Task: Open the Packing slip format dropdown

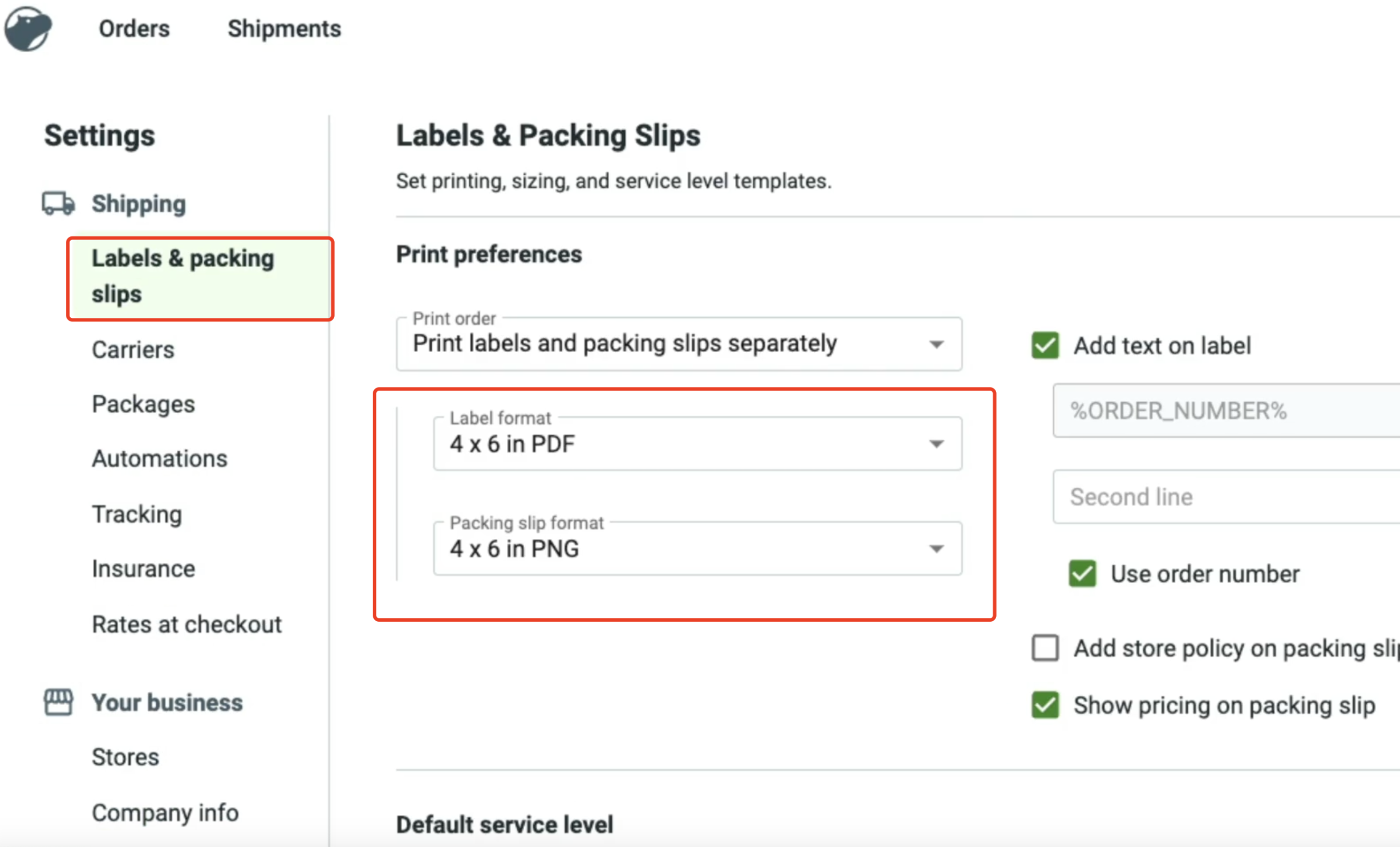Action: [697, 549]
